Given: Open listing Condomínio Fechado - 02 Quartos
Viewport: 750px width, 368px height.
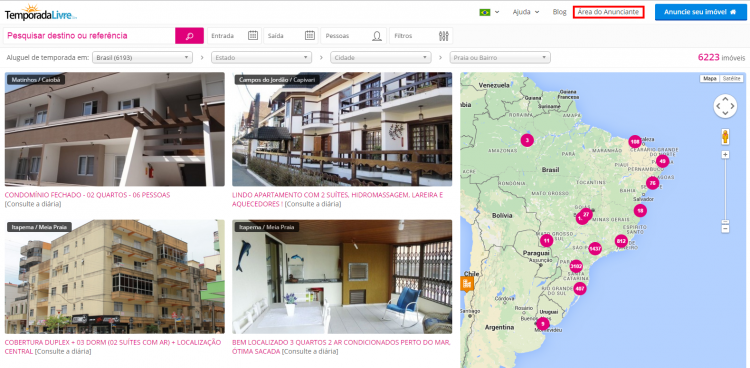Looking at the screenshot, I should tap(87, 195).
